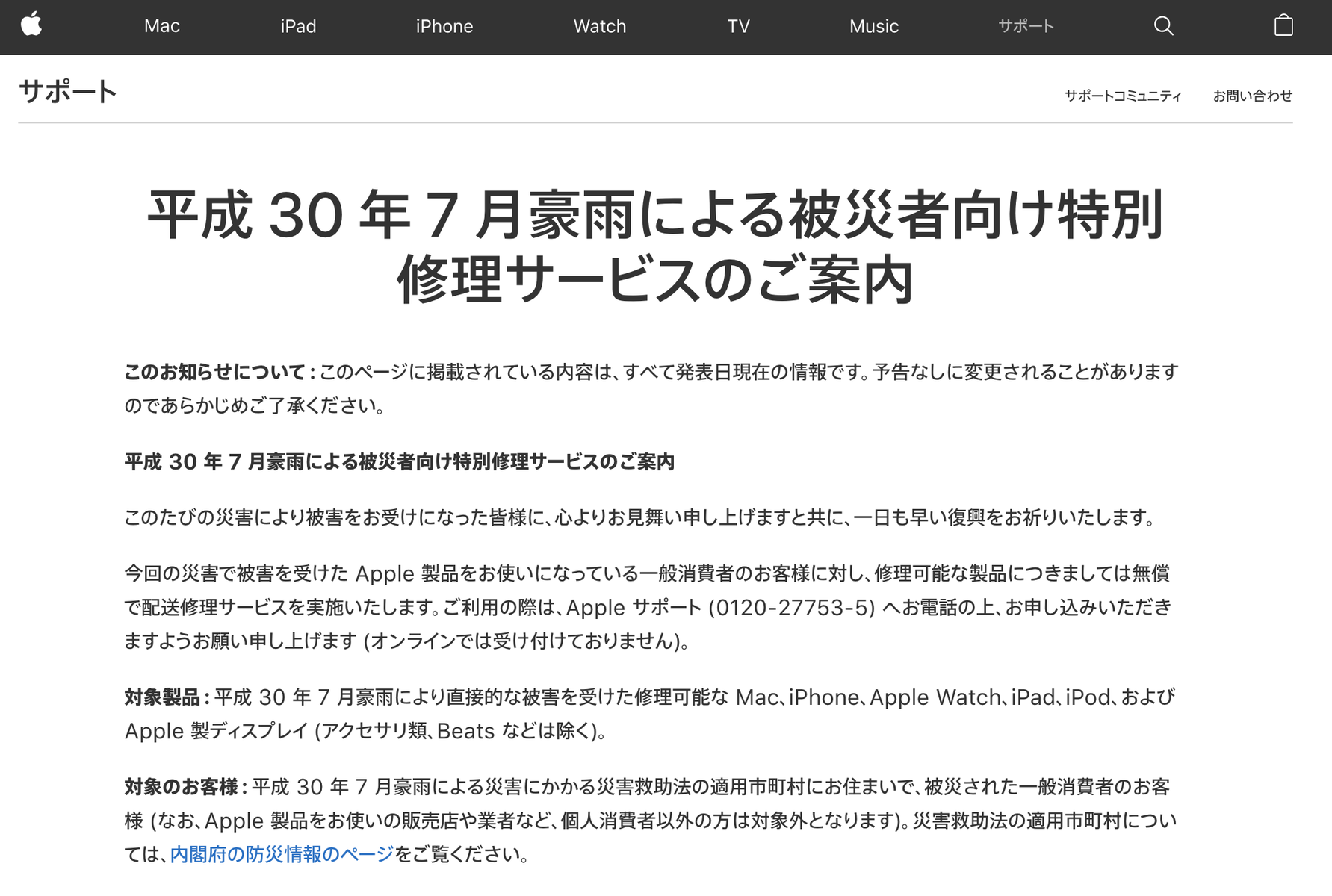
Task: Select iPhone in the top navigation
Action: point(444,26)
